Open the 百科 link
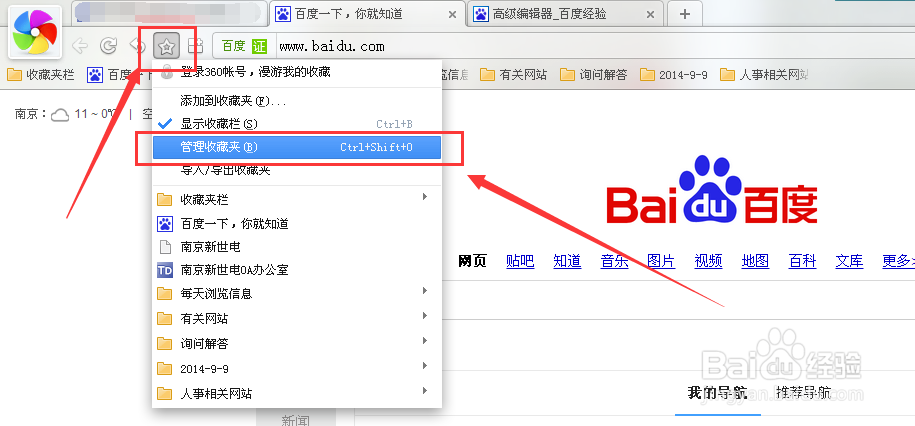This screenshot has height=426, width=915. [x=802, y=261]
